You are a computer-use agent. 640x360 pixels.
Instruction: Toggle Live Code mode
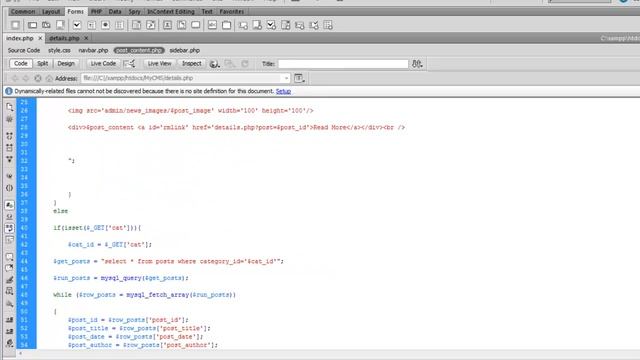click(103, 64)
